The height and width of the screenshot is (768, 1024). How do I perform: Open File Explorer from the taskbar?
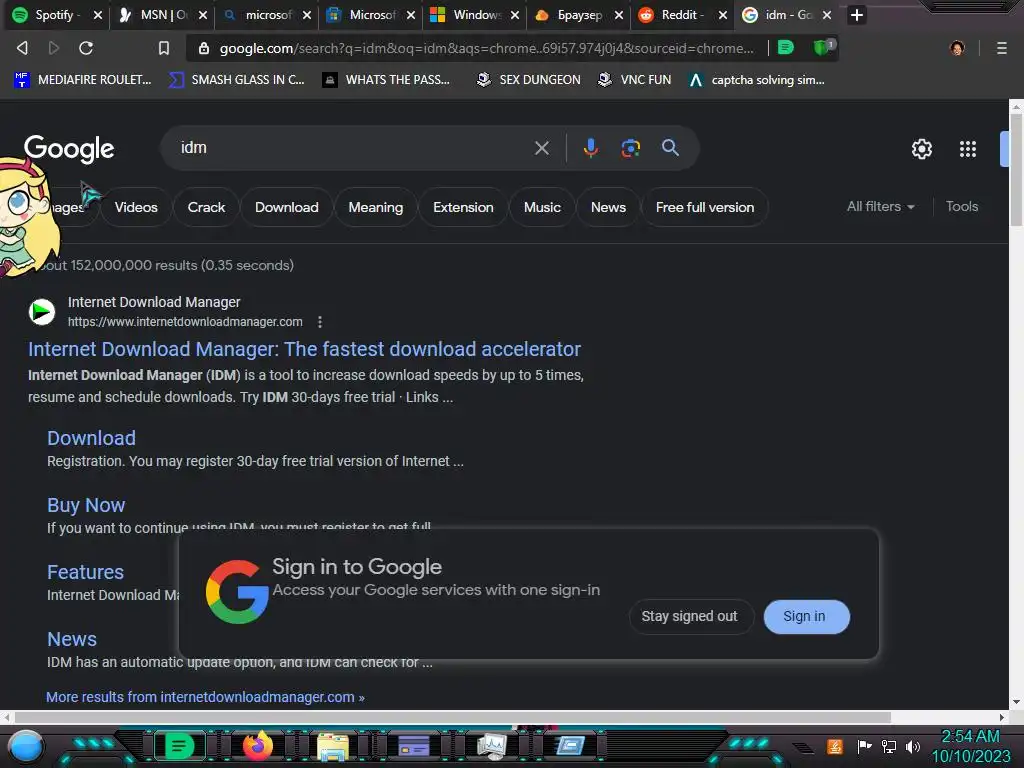point(333,746)
